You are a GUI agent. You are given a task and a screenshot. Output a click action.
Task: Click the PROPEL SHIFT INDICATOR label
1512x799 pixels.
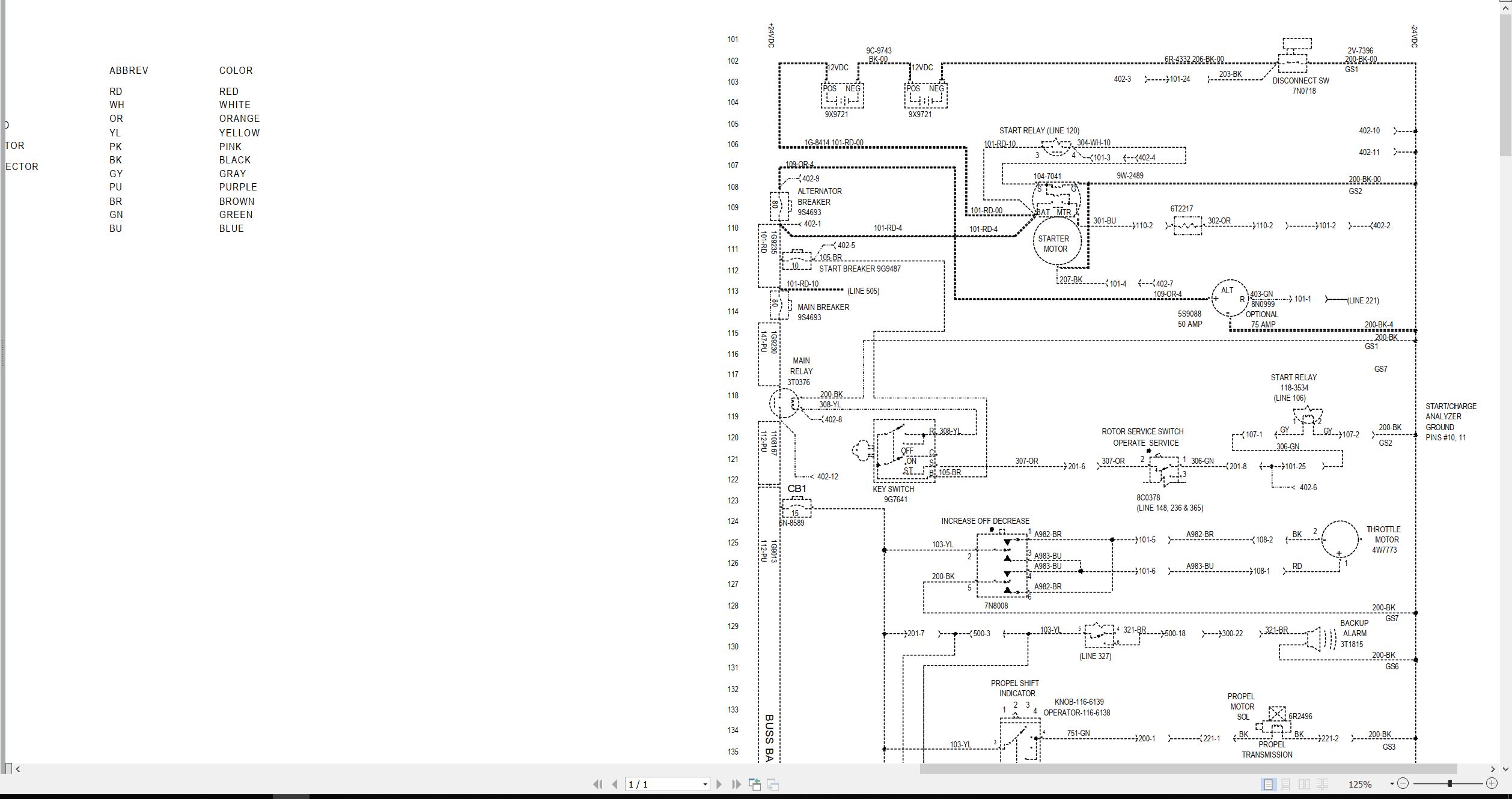(1014, 688)
